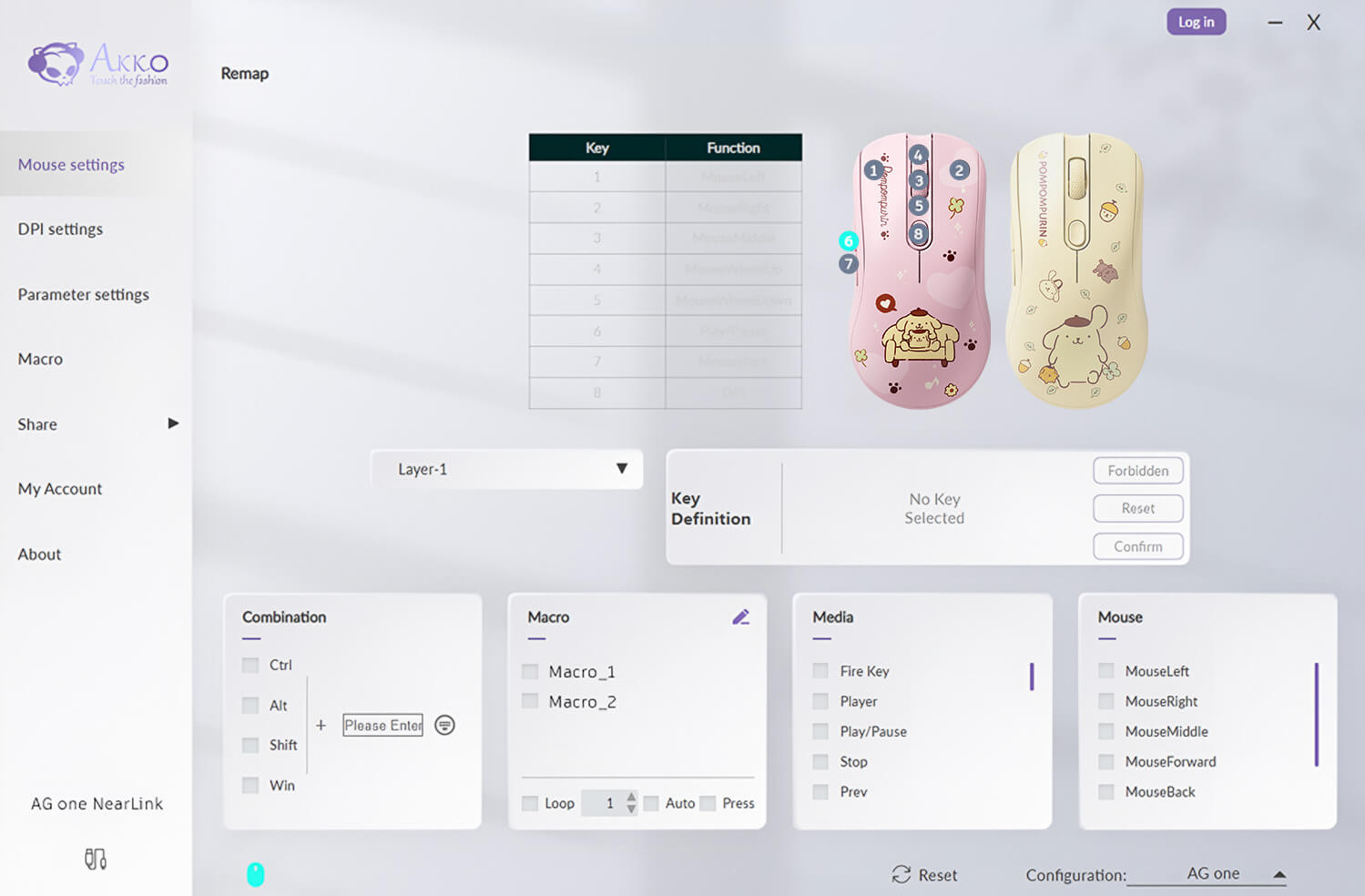Expand the Share sidebar arrow
The height and width of the screenshot is (896, 1365).
click(174, 423)
